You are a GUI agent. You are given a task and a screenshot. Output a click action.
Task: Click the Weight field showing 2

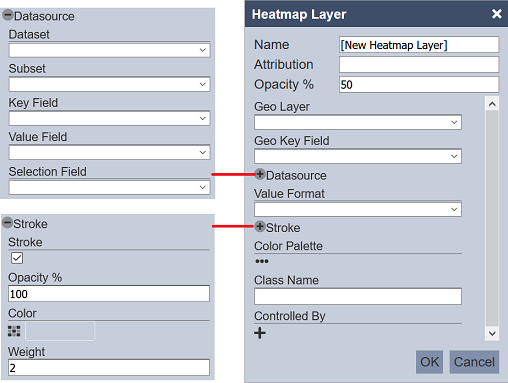coord(109,368)
